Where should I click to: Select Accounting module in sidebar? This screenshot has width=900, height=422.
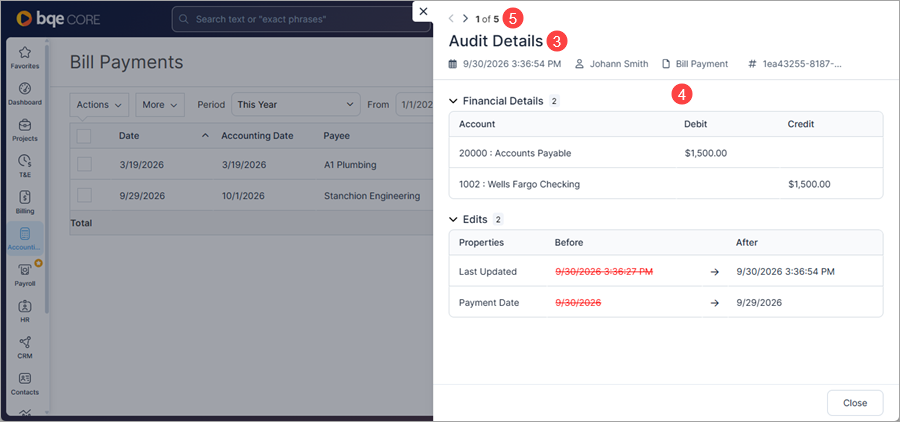pos(25,239)
